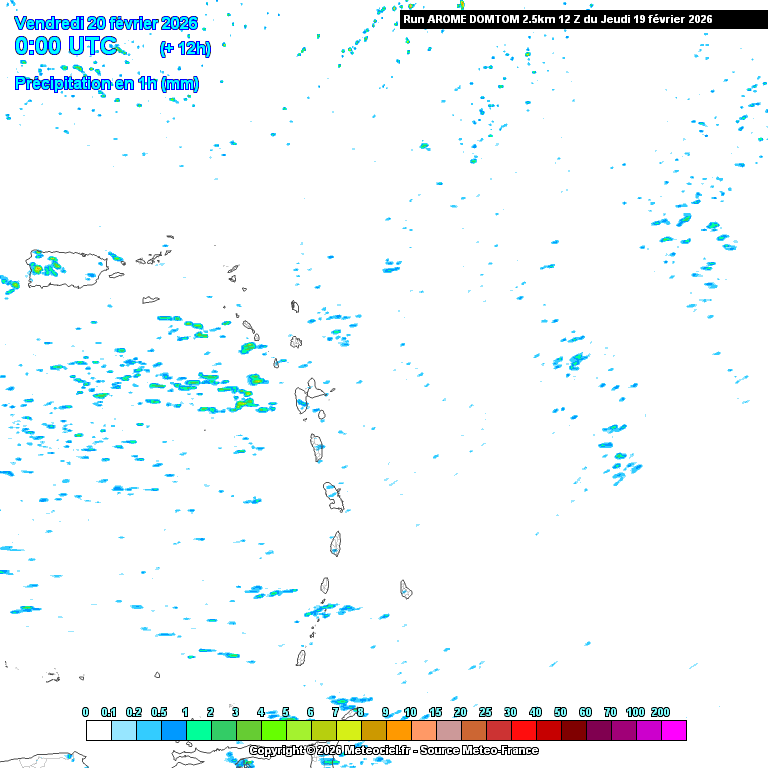Click the white 0 mm legend swatch
Screen dimensions: 768x768
[98, 730]
